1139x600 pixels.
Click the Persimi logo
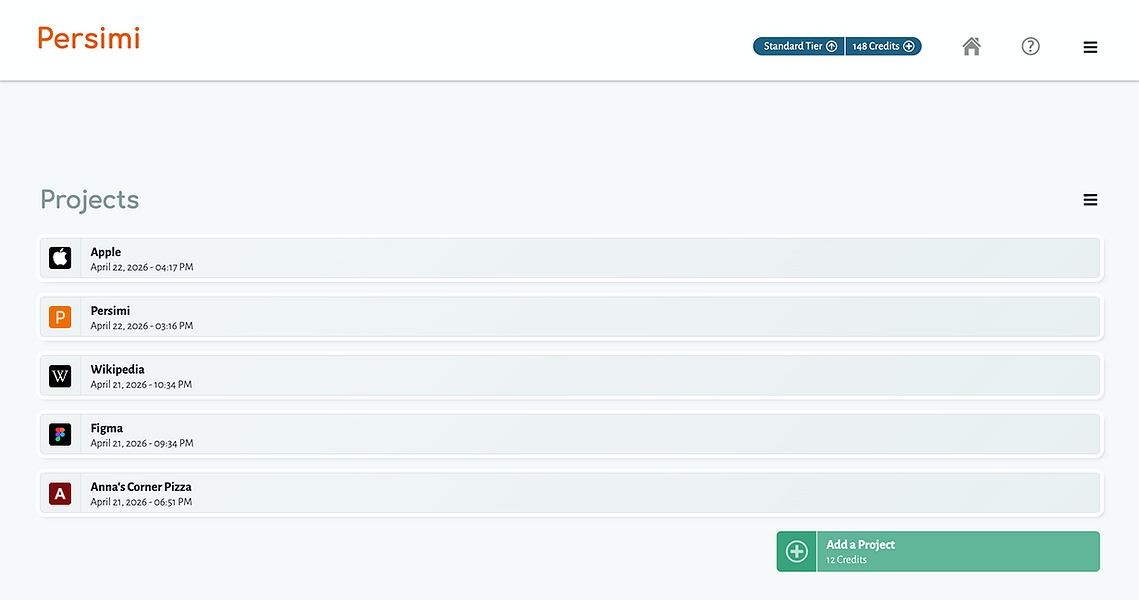point(89,38)
